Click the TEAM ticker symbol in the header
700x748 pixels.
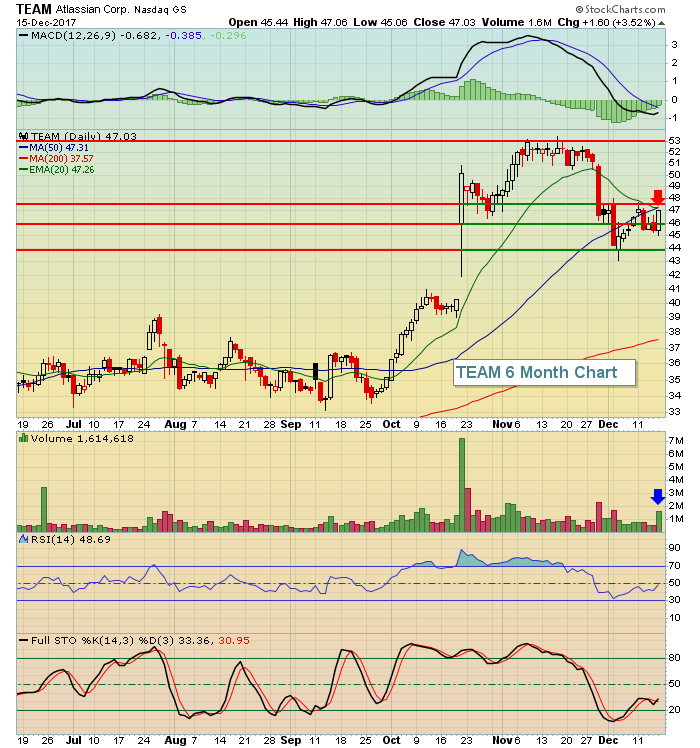tap(33, 9)
